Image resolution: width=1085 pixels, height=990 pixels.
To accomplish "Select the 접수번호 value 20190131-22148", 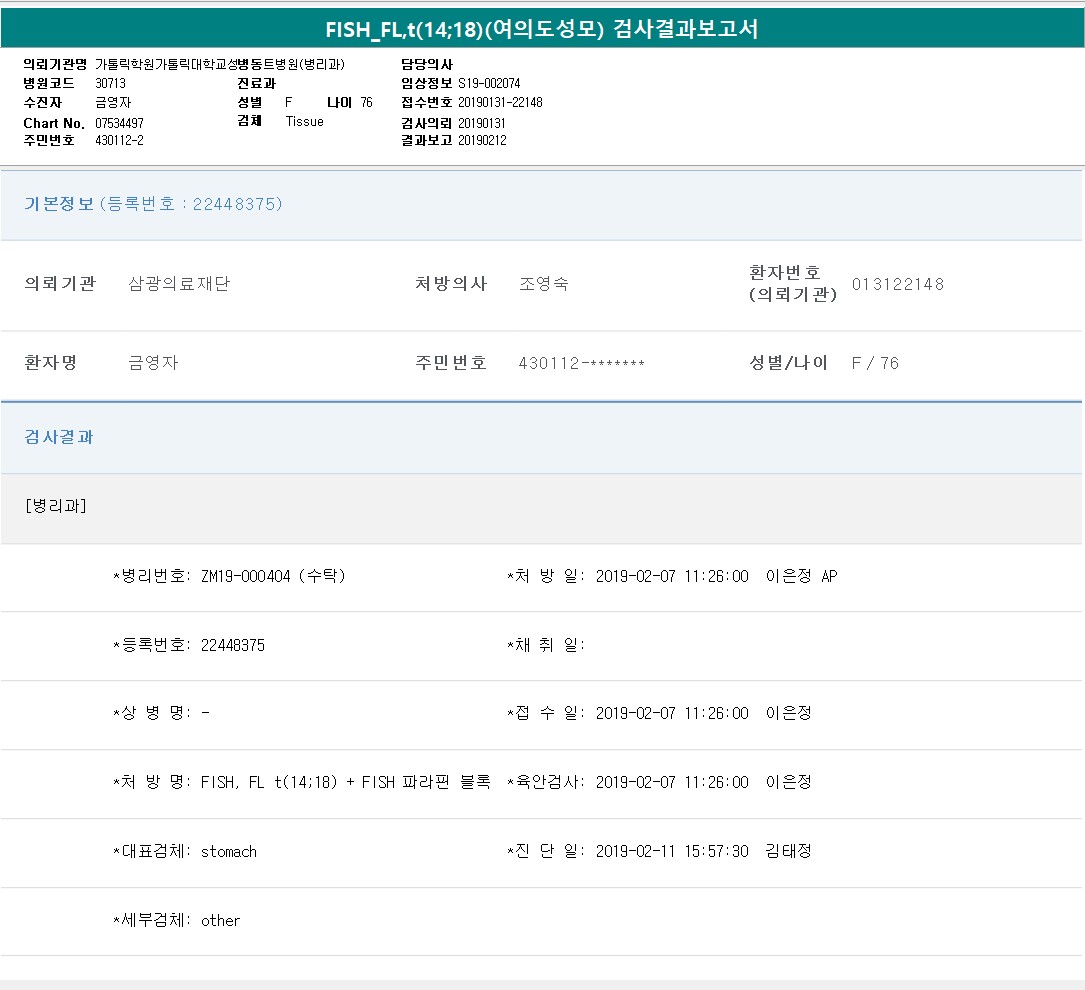I will tap(500, 103).
